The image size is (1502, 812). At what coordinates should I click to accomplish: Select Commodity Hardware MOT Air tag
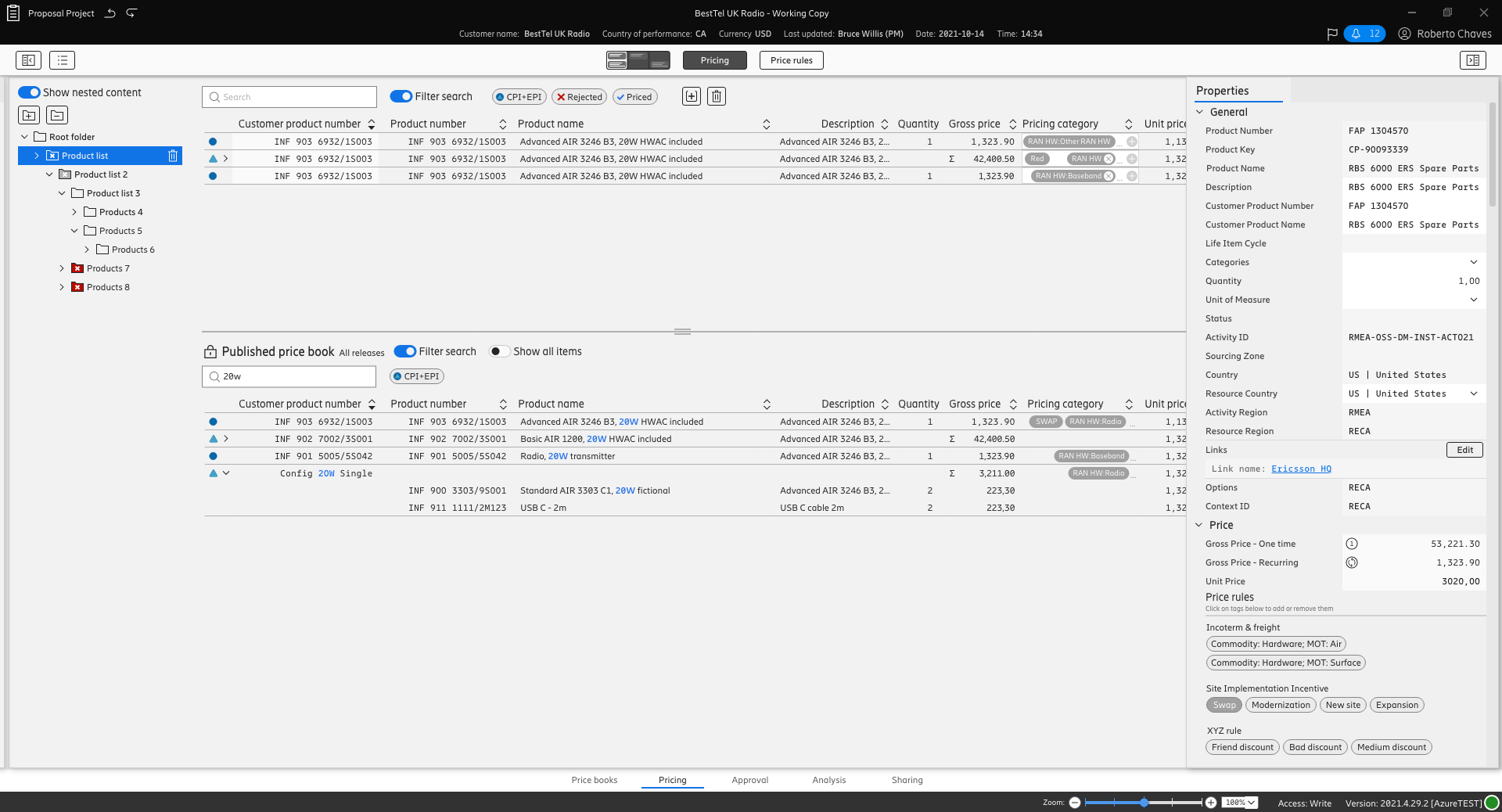1276,644
